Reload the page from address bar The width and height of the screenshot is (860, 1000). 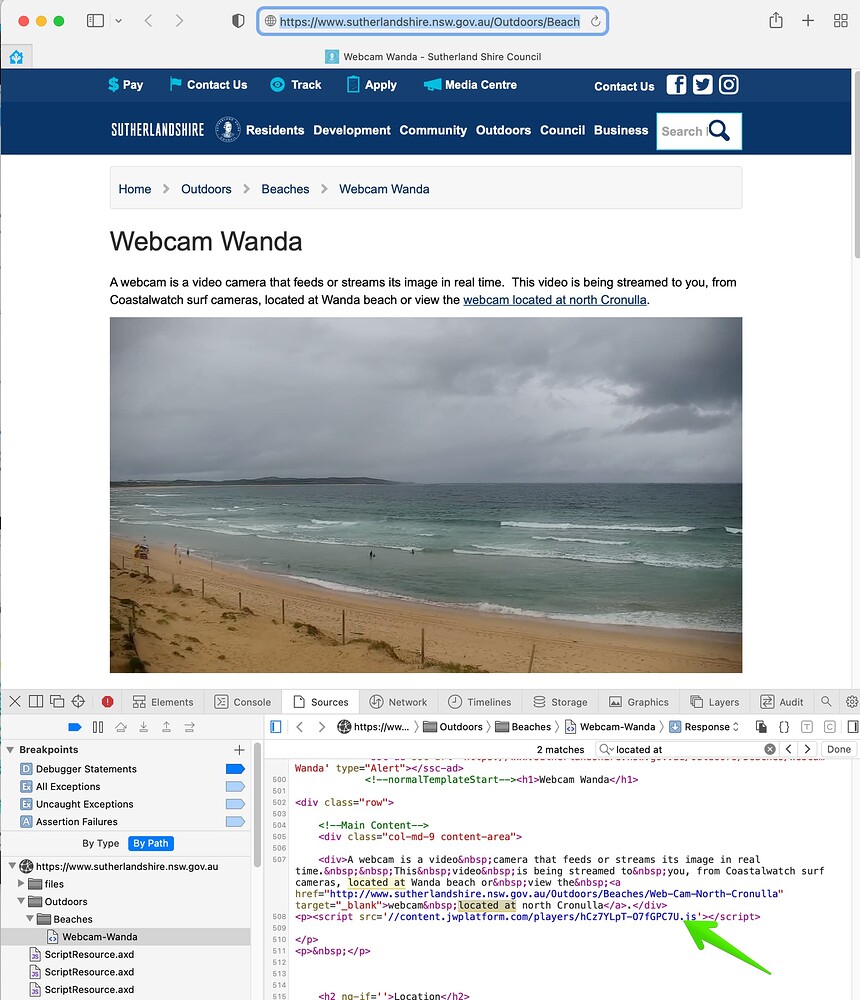pyautogui.click(x=595, y=22)
